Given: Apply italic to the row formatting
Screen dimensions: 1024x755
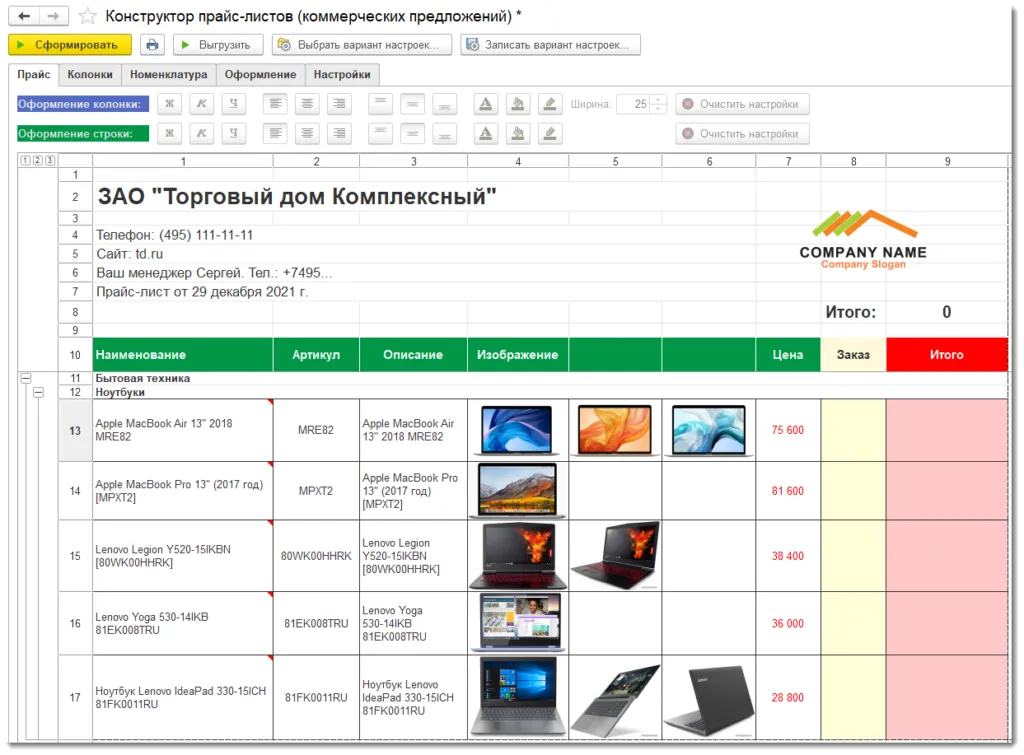Looking at the screenshot, I should coord(202,134).
